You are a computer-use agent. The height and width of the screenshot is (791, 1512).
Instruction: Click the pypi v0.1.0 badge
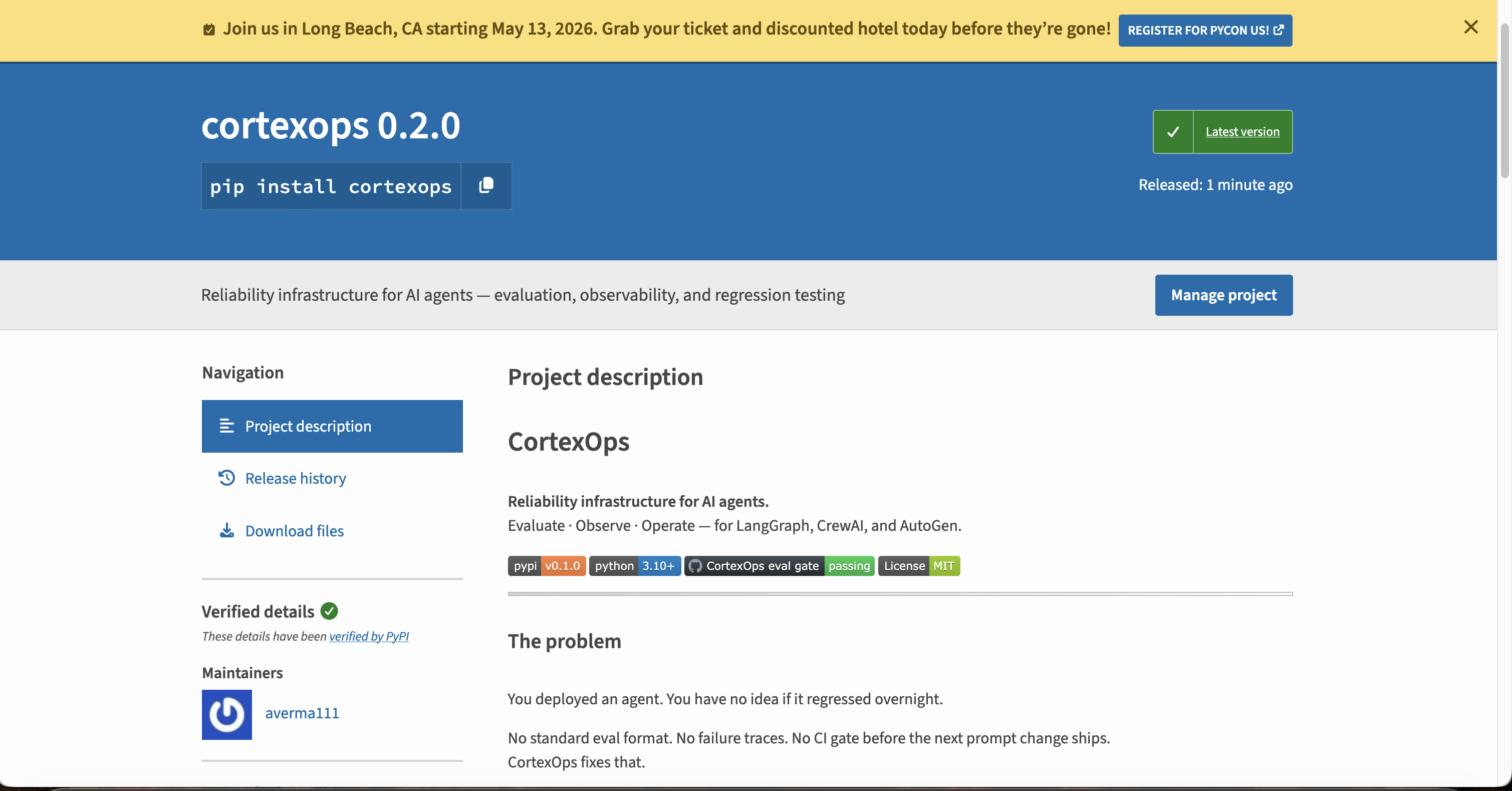[x=547, y=566]
